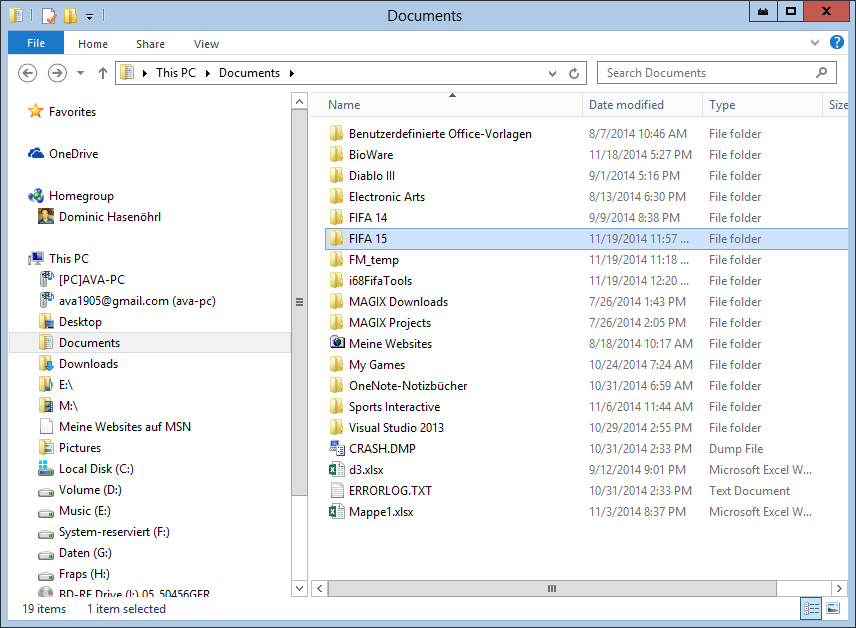Refresh the Documents folder view
The width and height of the screenshot is (856, 628).
(574, 73)
